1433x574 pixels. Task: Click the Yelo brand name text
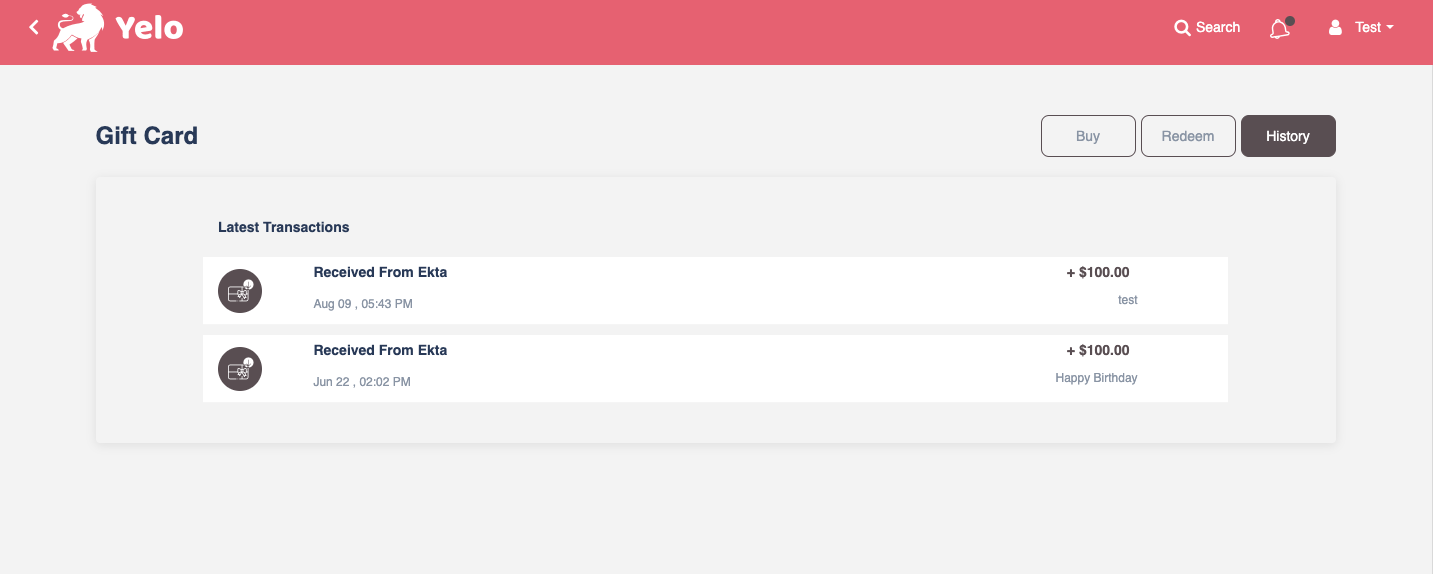(149, 28)
